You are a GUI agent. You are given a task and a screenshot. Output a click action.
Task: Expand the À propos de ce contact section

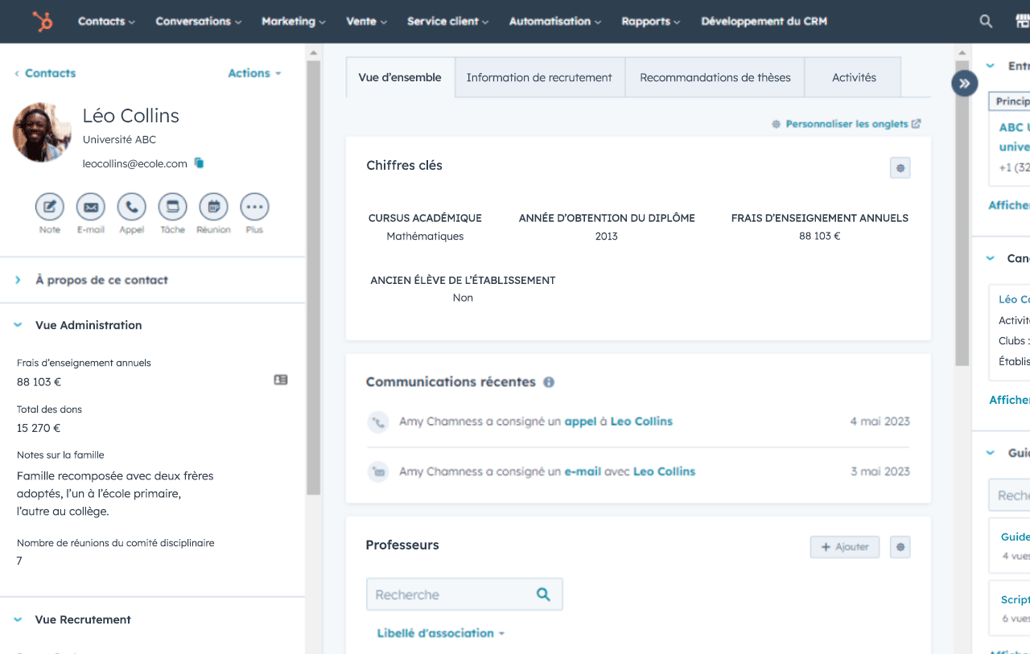point(18,280)
